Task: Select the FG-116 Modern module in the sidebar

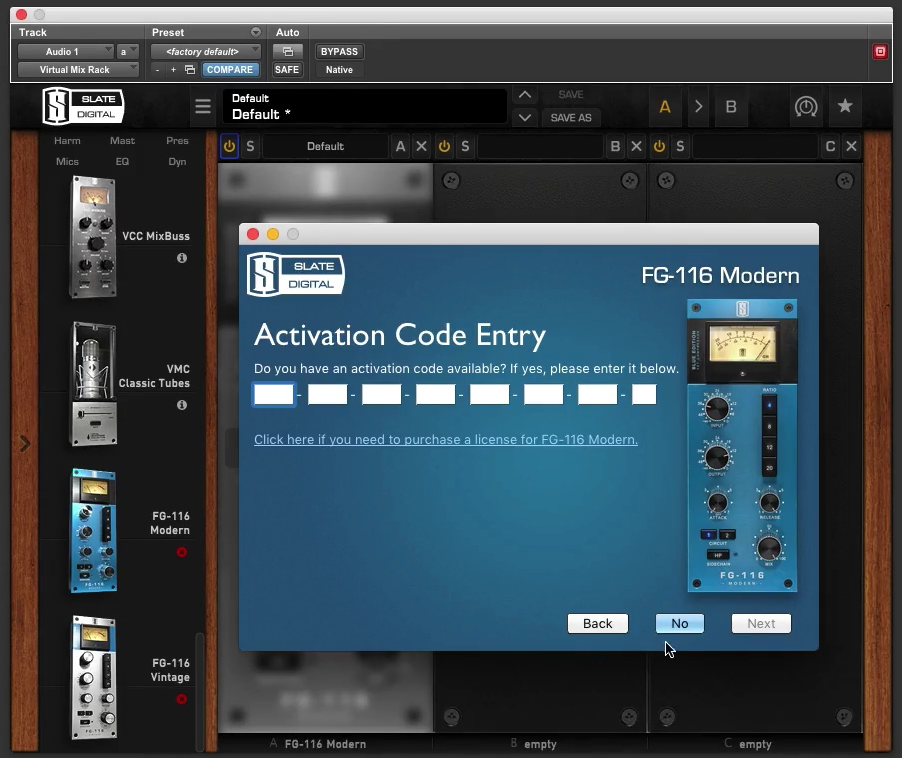Action: tap(93, 531)
